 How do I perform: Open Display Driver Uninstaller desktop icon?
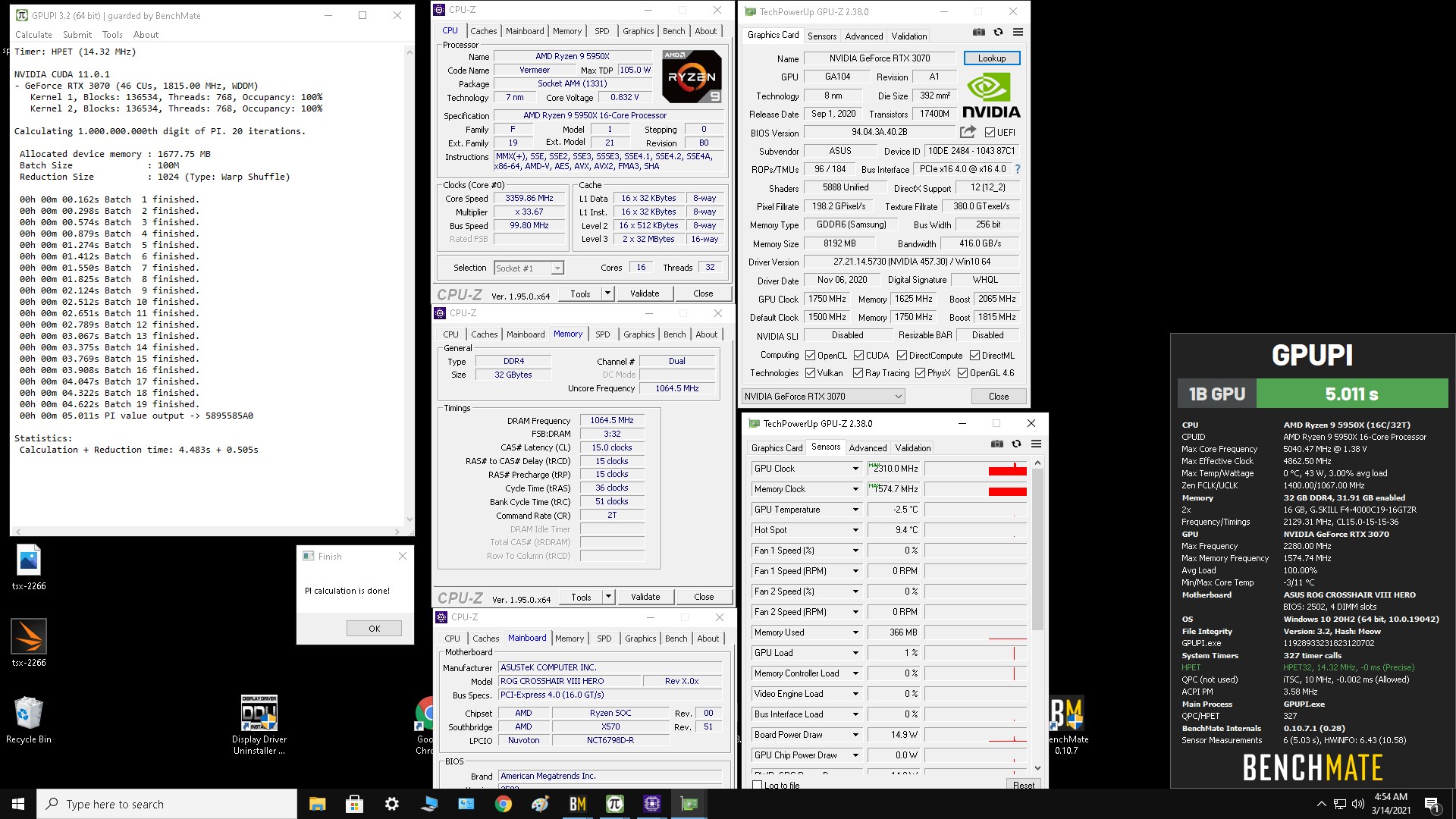[x=259, y=724]
